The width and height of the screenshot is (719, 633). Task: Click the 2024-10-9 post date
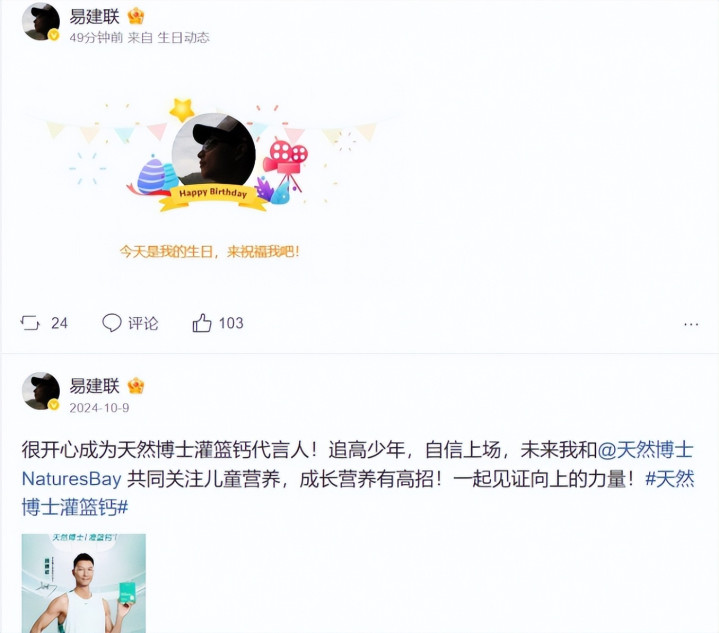[99, 408]
